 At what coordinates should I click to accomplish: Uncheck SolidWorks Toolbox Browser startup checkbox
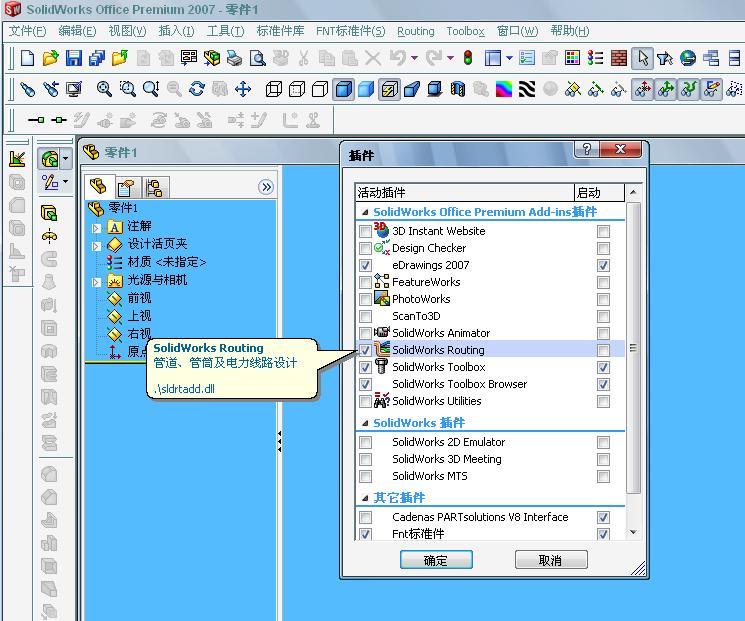pyautogui.click(x=603, y=384)
